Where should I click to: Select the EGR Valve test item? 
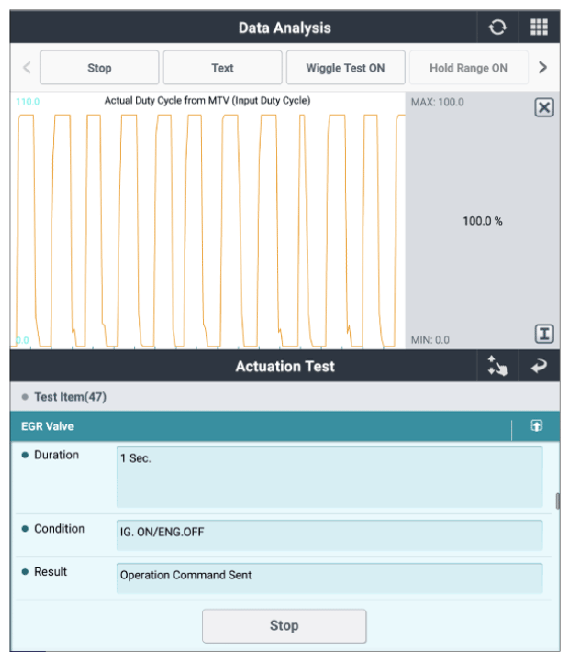pyautogui.click(x=261, y=426)
